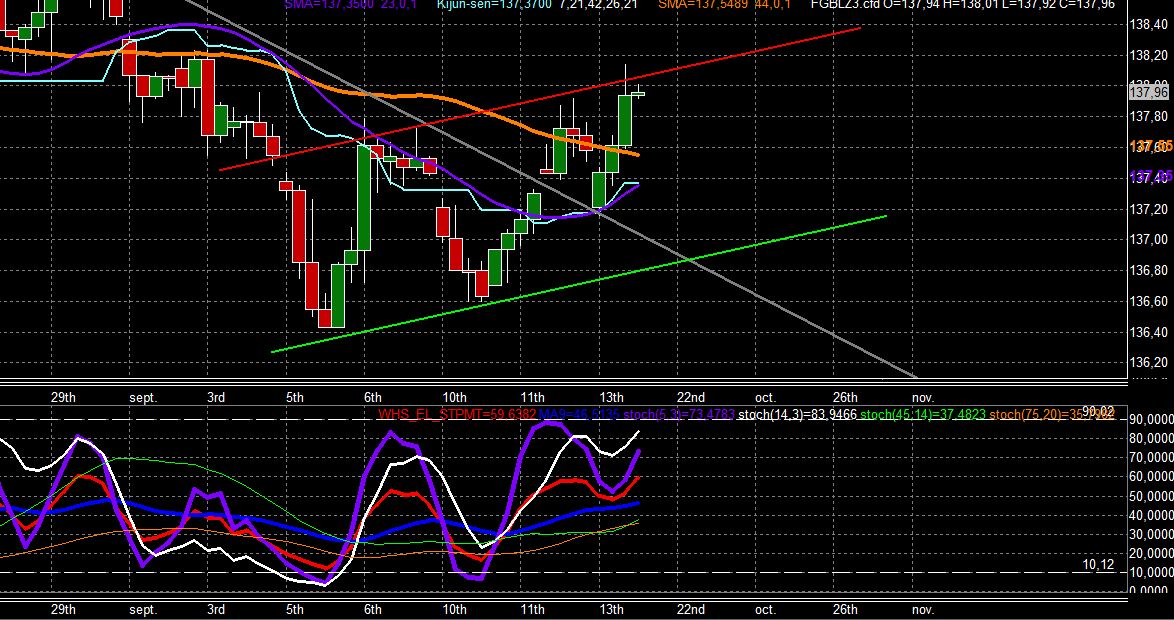Click the purple SMA=137,3500 indicator label
This screenshot has width=1174, height=620.
tap(350, 4)
